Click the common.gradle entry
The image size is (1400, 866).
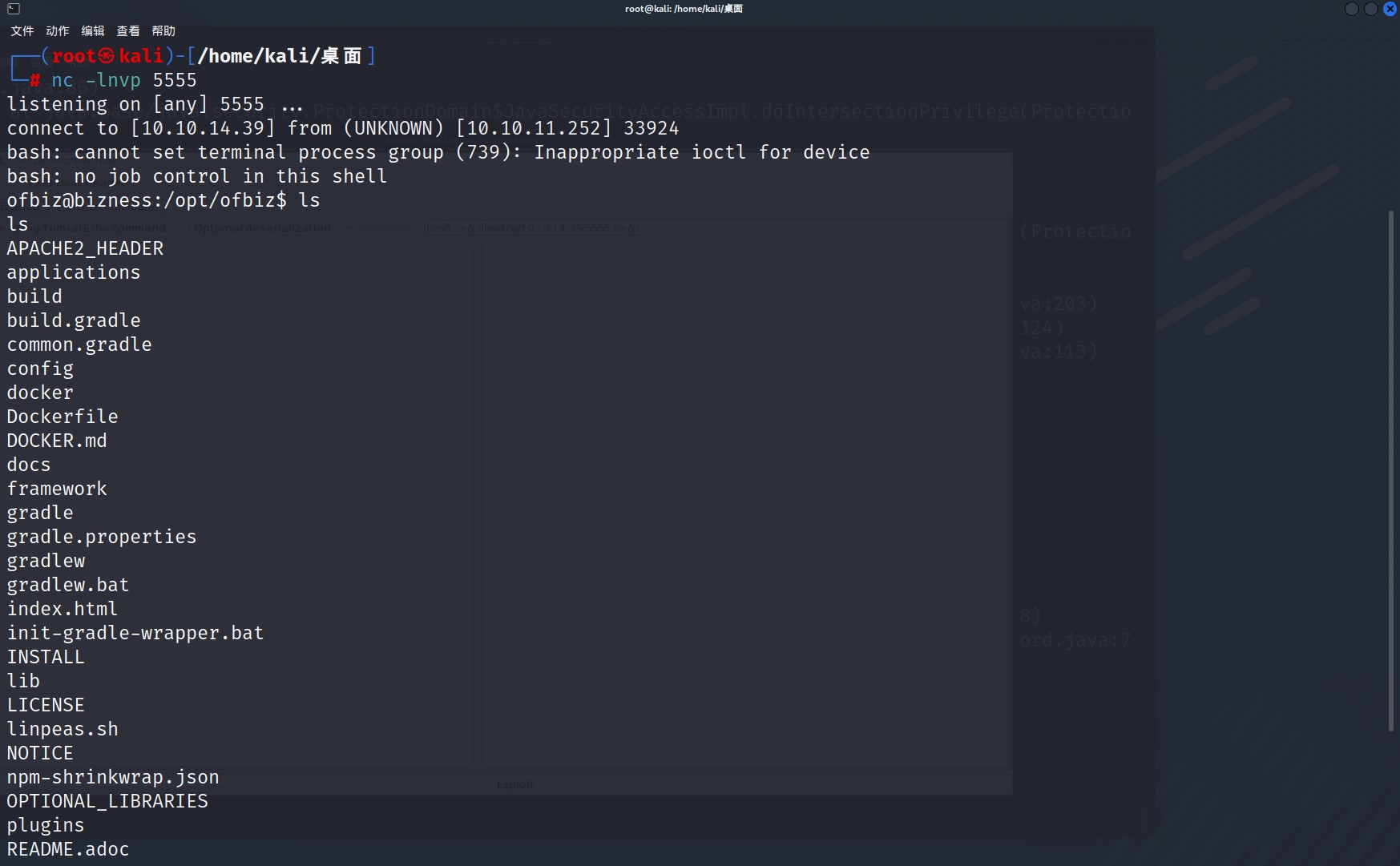[x=79, y=344]
